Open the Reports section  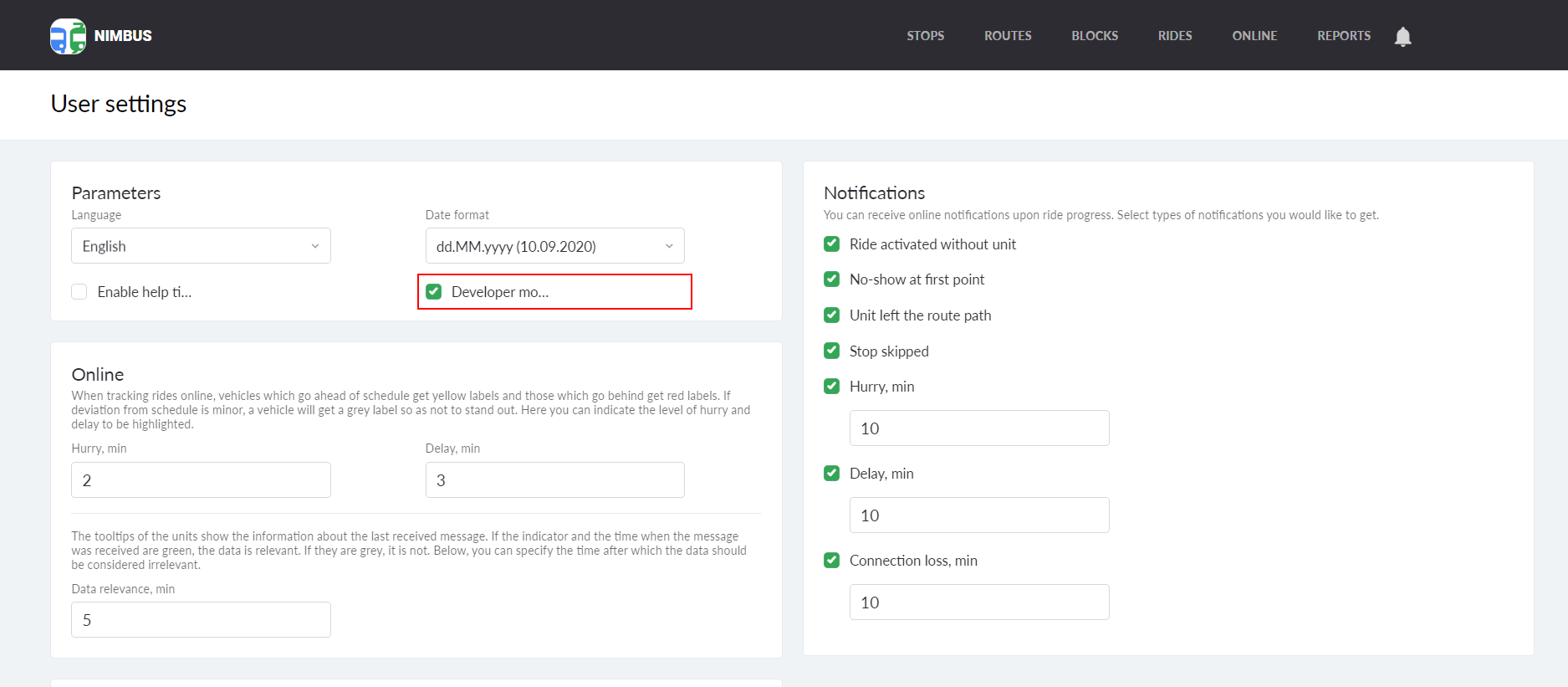(1343, 36)
